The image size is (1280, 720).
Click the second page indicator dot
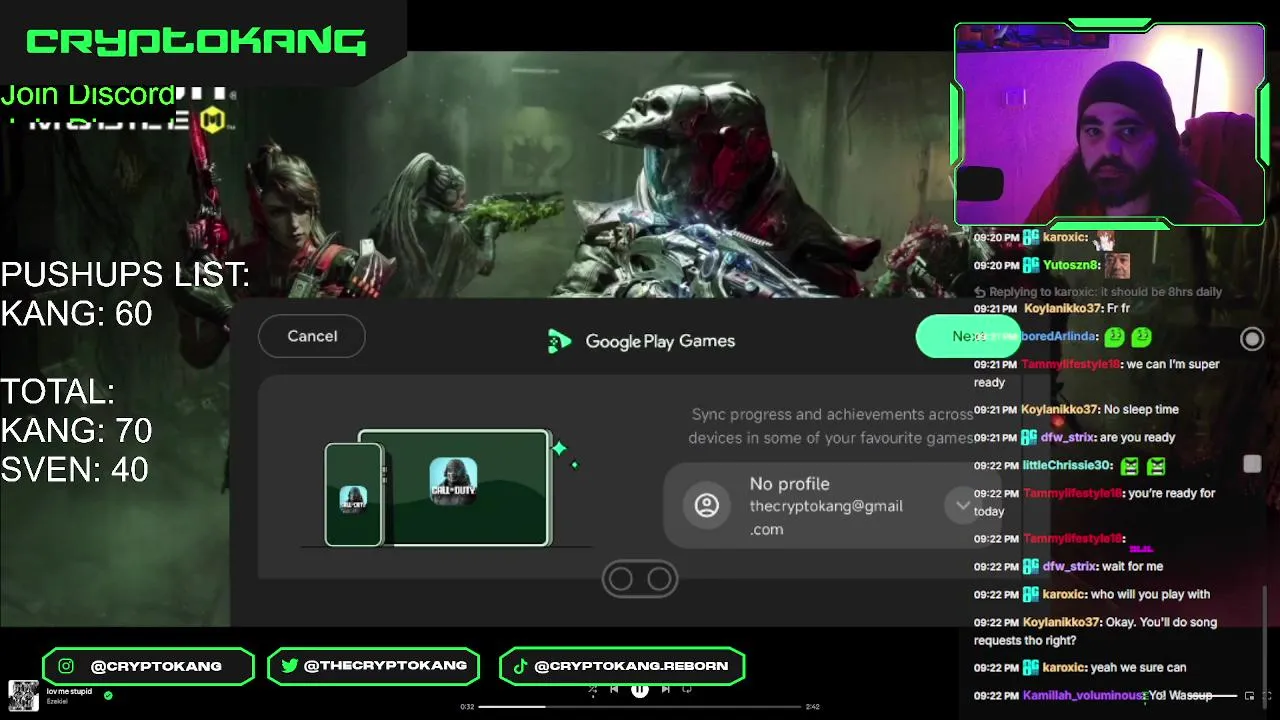pyautogui.click(x=659, y=579)
